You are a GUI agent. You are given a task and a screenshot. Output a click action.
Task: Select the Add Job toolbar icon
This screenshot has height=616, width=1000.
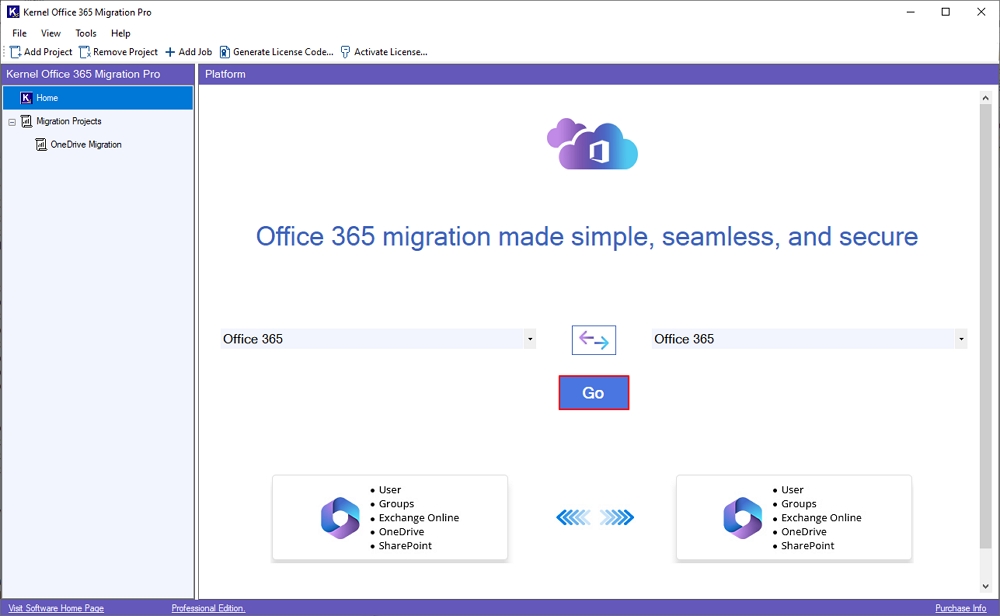point(172,51)
